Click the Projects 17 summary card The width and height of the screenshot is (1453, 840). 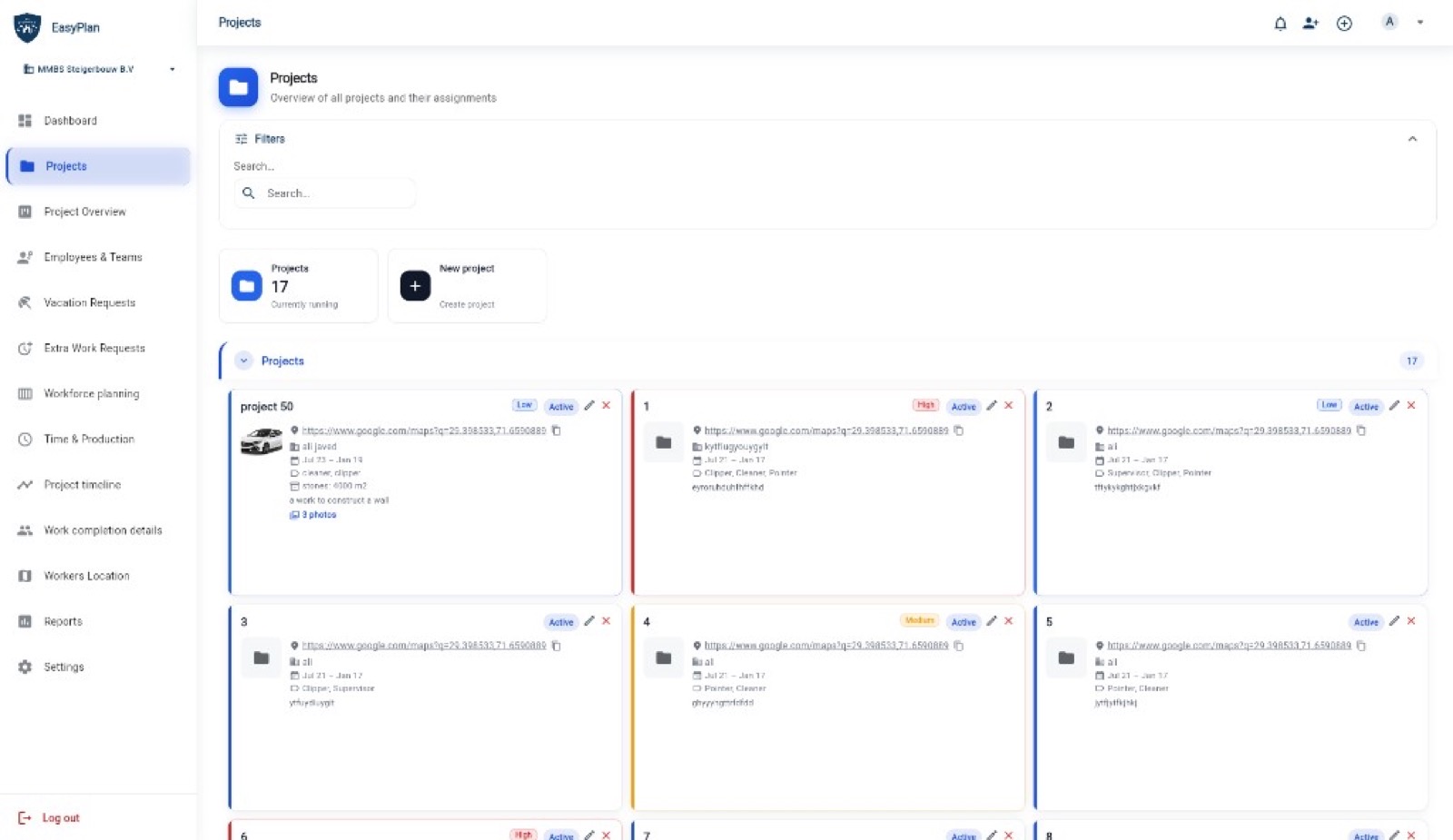(x=298, y=286)
